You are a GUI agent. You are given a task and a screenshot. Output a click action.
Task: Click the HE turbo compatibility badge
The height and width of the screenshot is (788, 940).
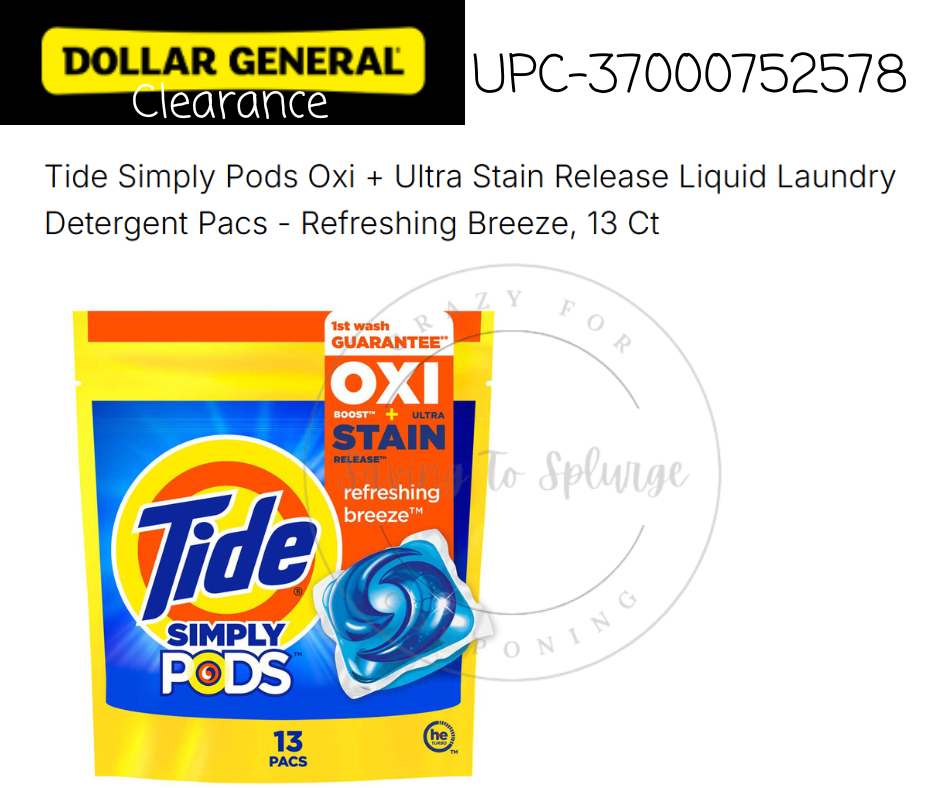pyautogui.click(x=441, y=737)
